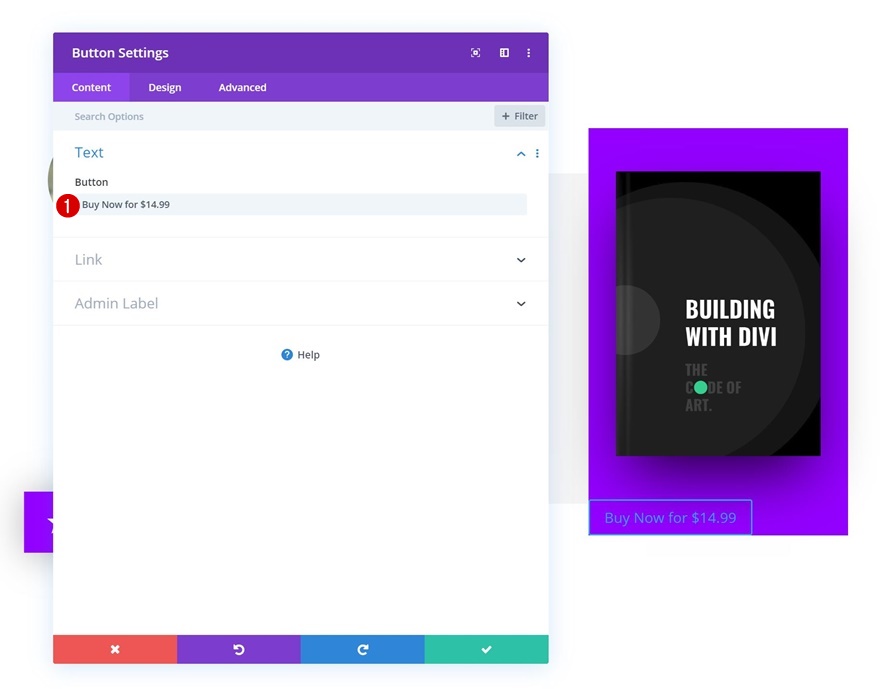Click the blue Help question mark icon
880x689 pixels.
click(287, 355)
